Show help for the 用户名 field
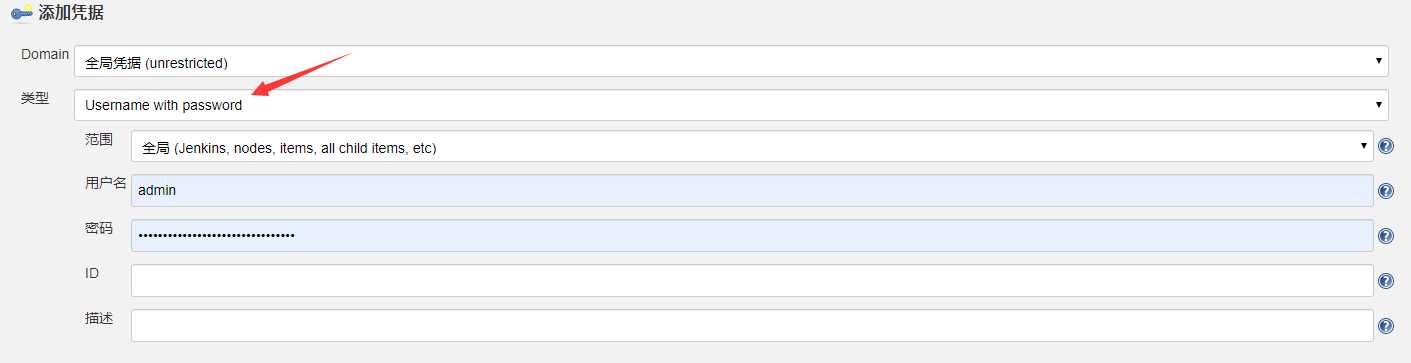The height and width of the screenshot is (363, 1411). point(1386,191)
